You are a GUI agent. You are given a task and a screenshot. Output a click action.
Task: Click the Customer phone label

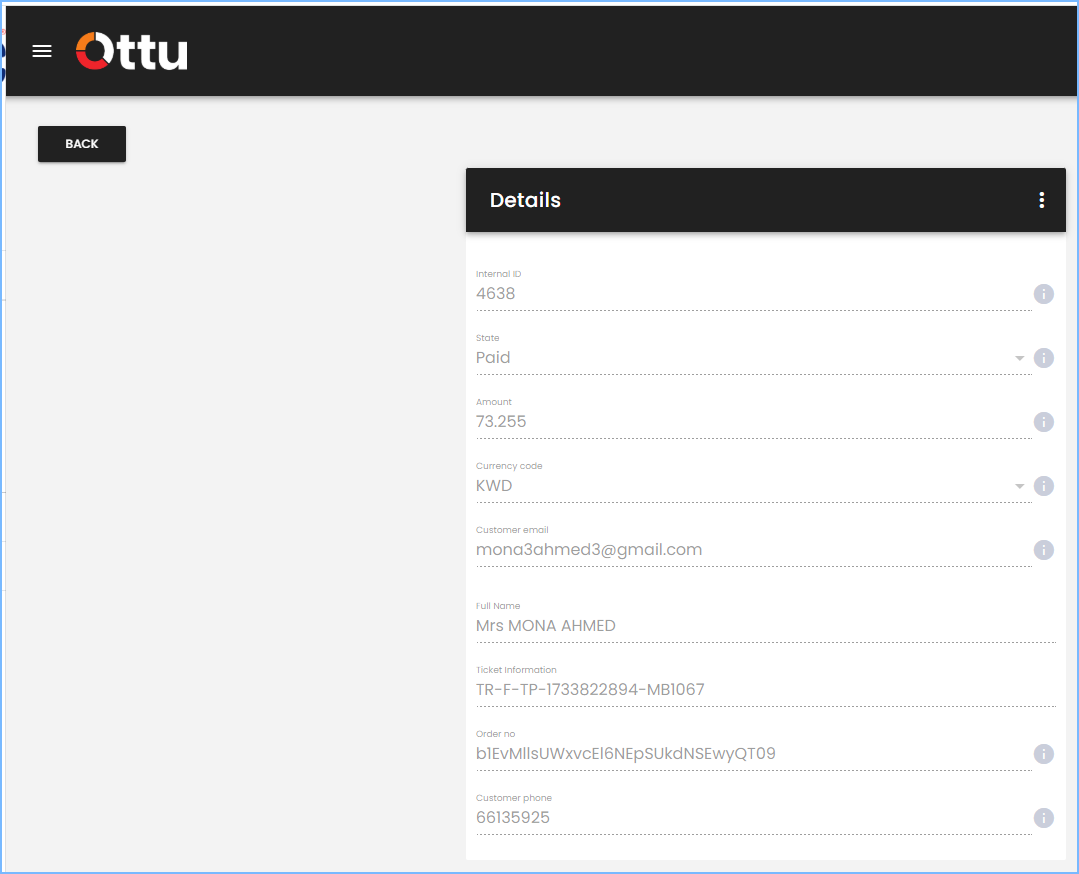pyautogui.click(x=513, y=798)
